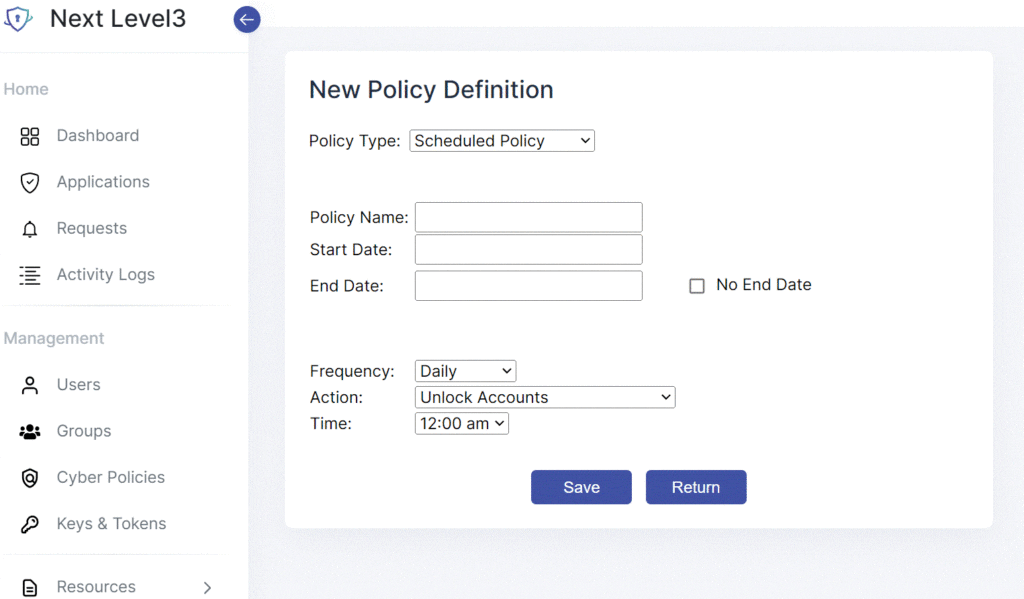The image size is (1024, 599).
Task: Open the Time dropdown showing 12:00 am
Action: point(461,423)
